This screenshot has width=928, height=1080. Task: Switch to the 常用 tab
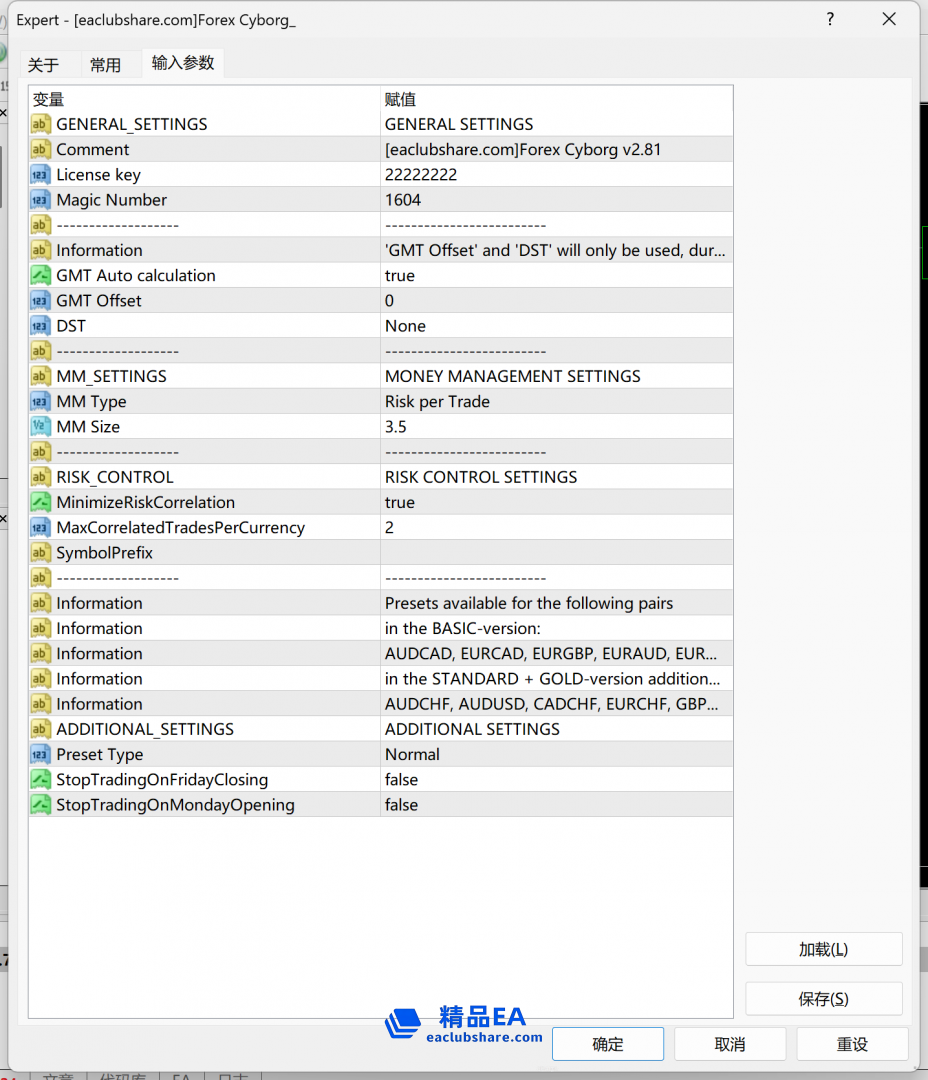(x=105, y=65)
